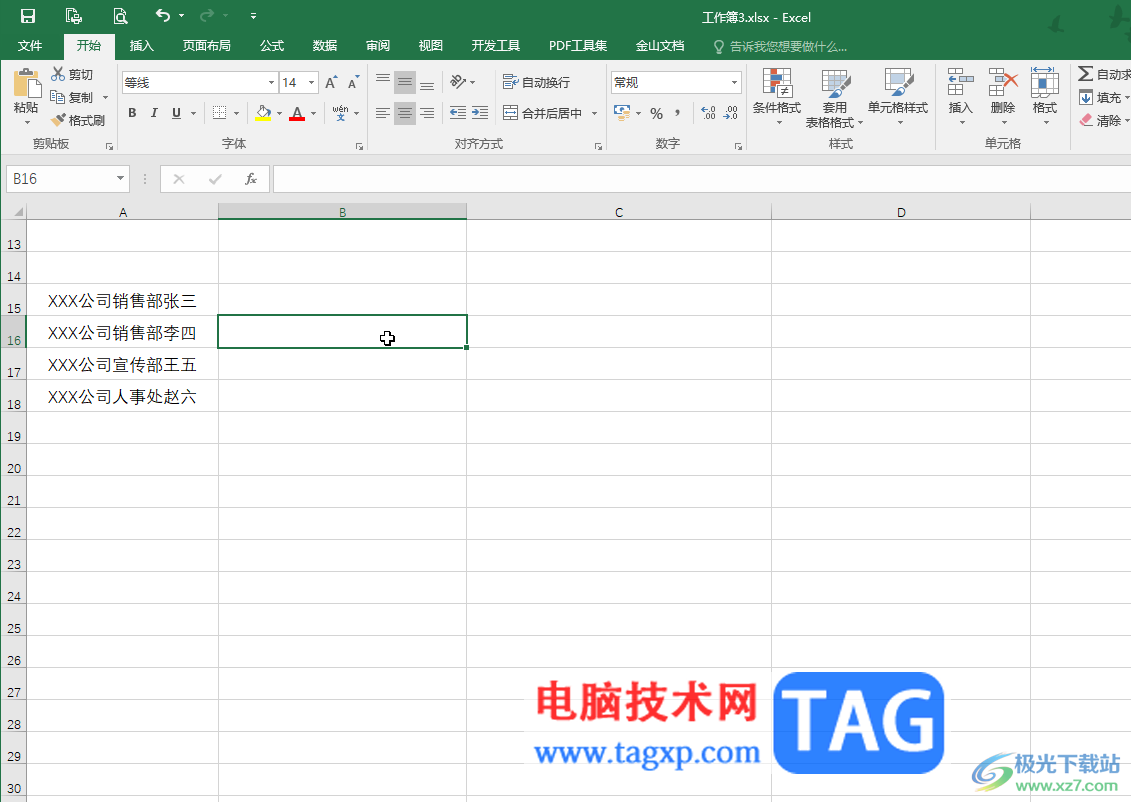Click the accounting number format icon
This screenshot has height=802, width=1131.
622,113
